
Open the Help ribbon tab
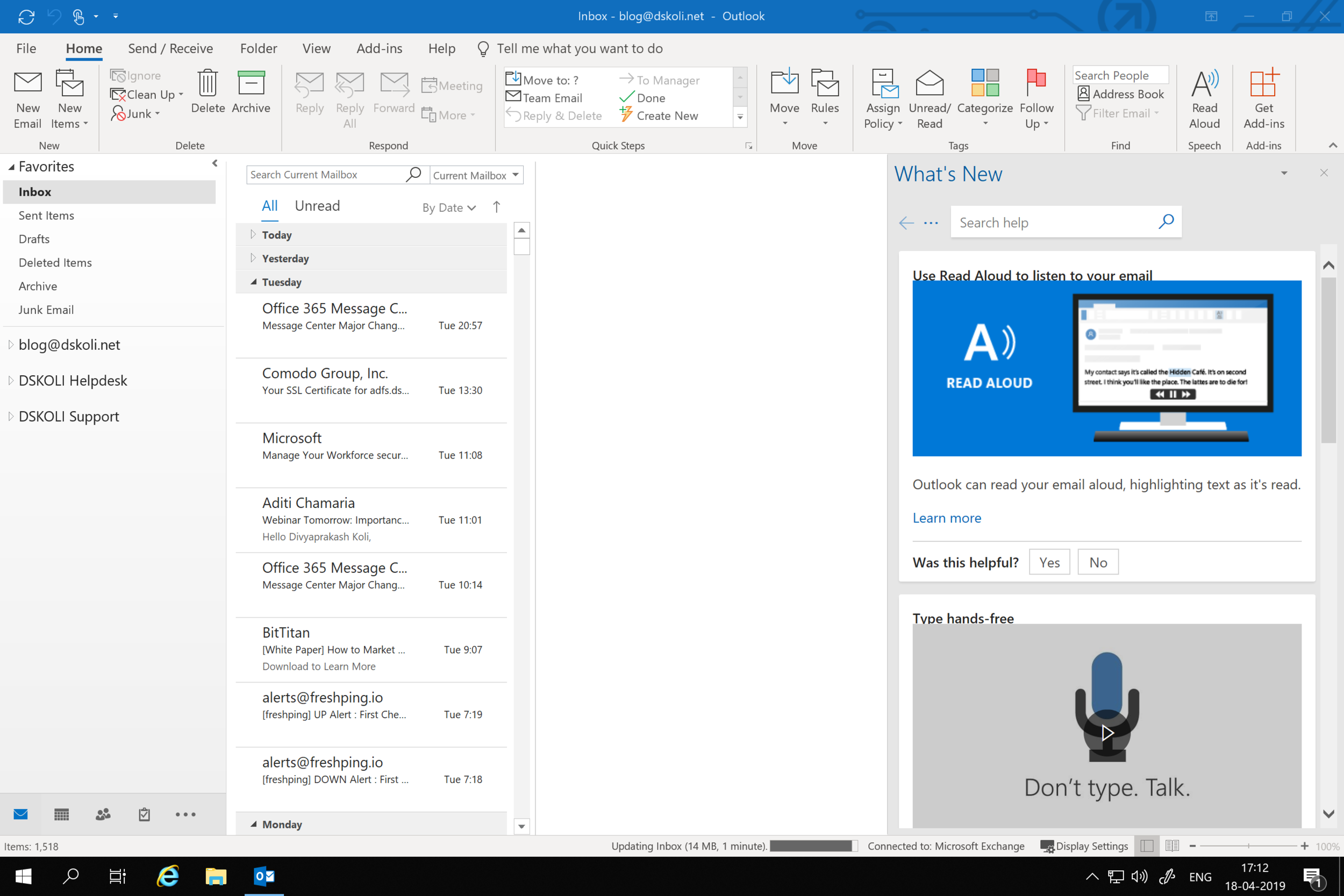[x=442, y=48]
